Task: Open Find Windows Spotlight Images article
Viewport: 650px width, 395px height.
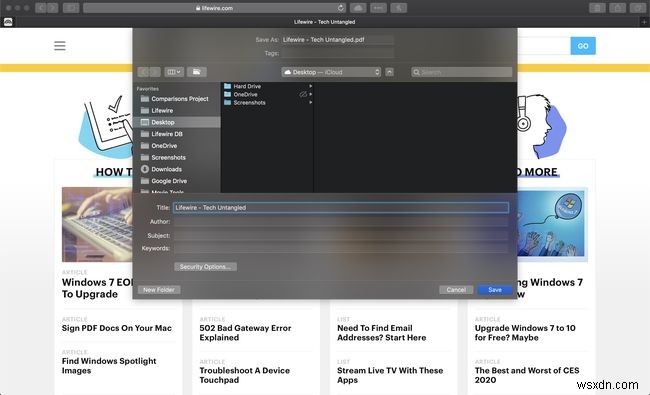Action: (109, 366)
